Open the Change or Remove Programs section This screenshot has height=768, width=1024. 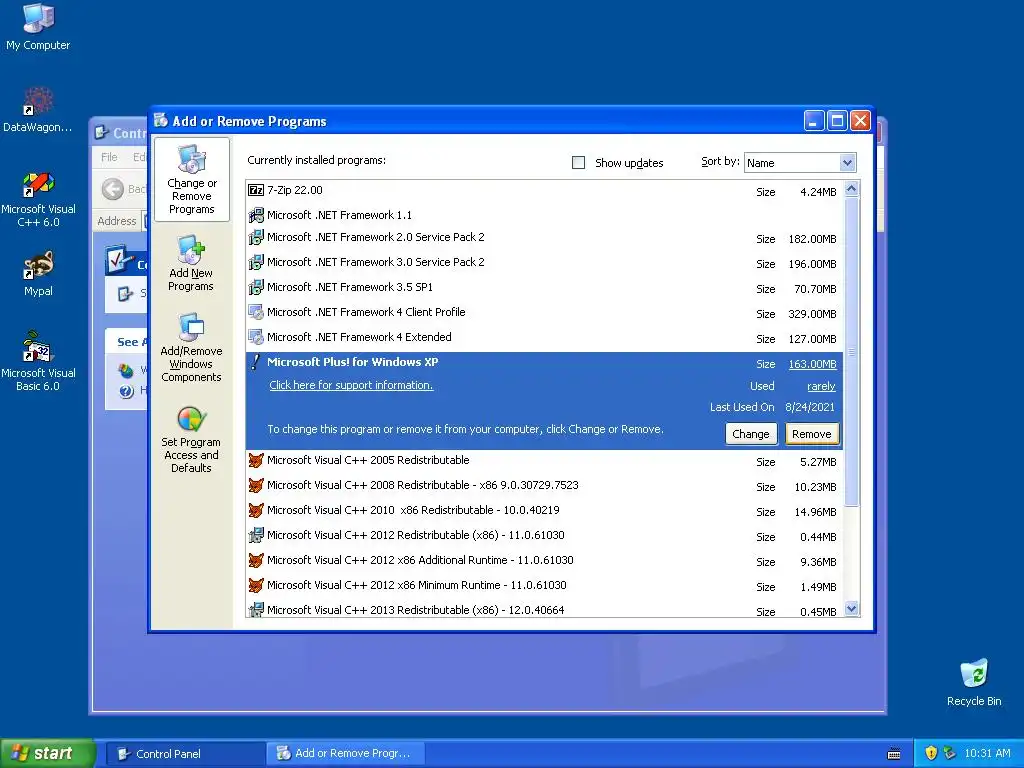tap(191, 180)
